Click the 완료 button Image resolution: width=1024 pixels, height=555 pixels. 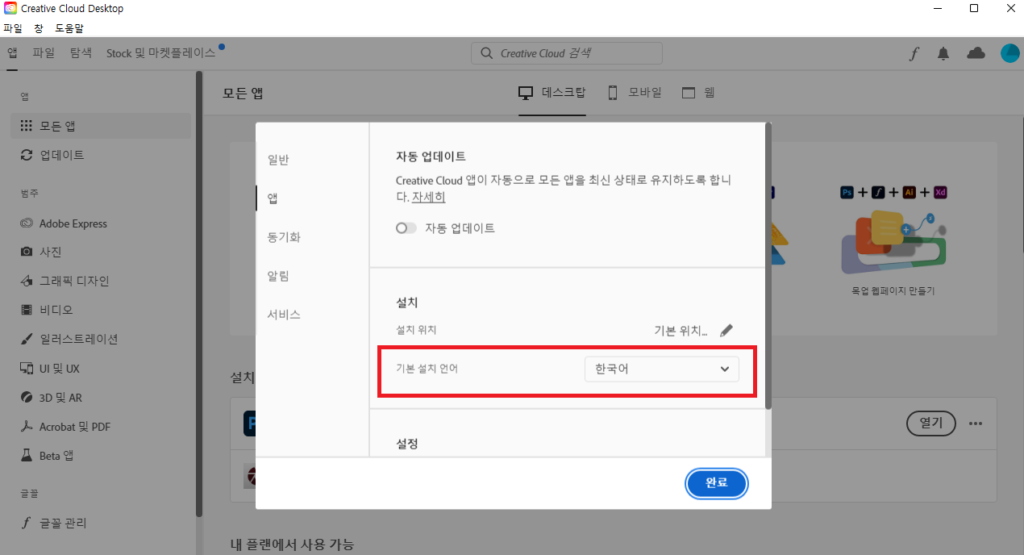pyautogui.click(x=716, y=483)
